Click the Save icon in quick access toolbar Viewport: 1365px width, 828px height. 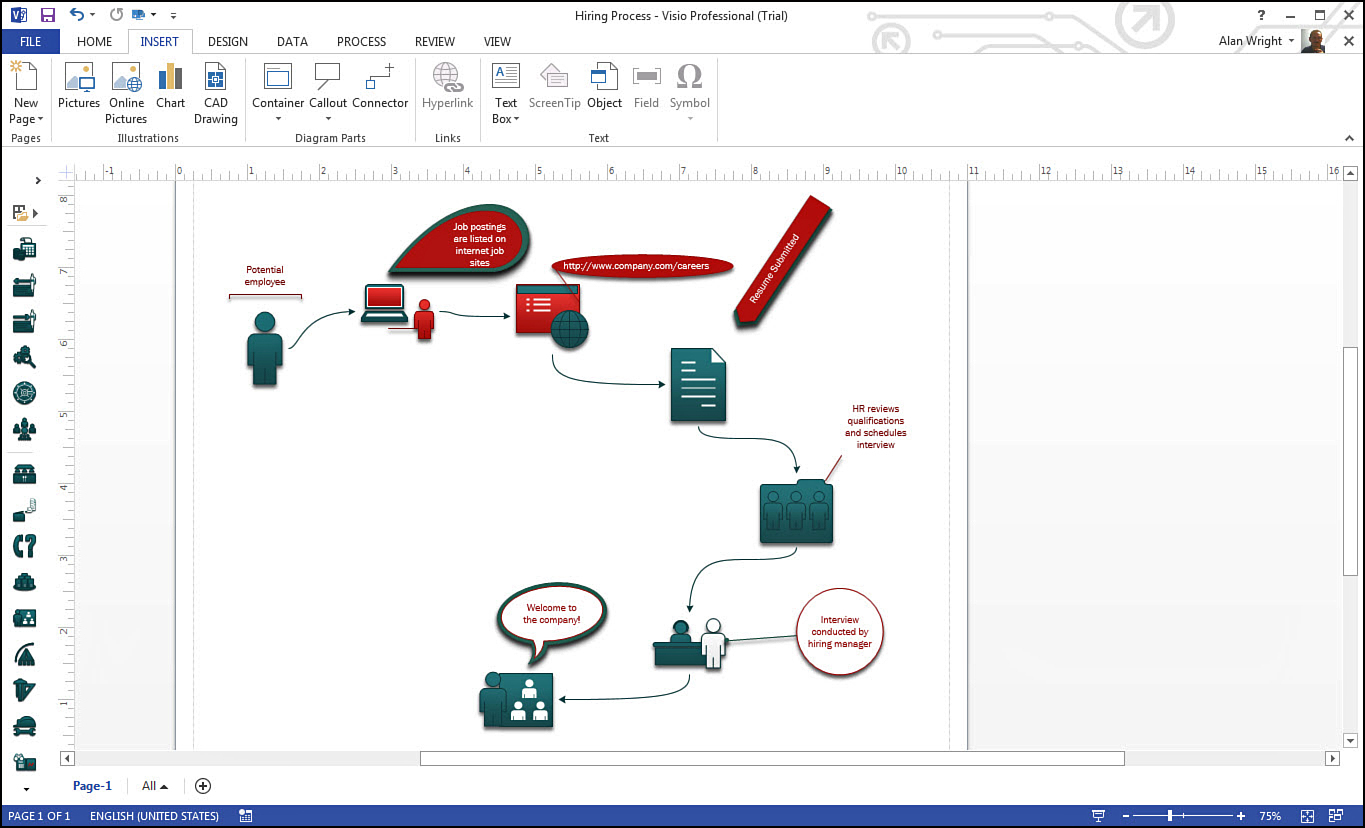click(x=47, y=15)
